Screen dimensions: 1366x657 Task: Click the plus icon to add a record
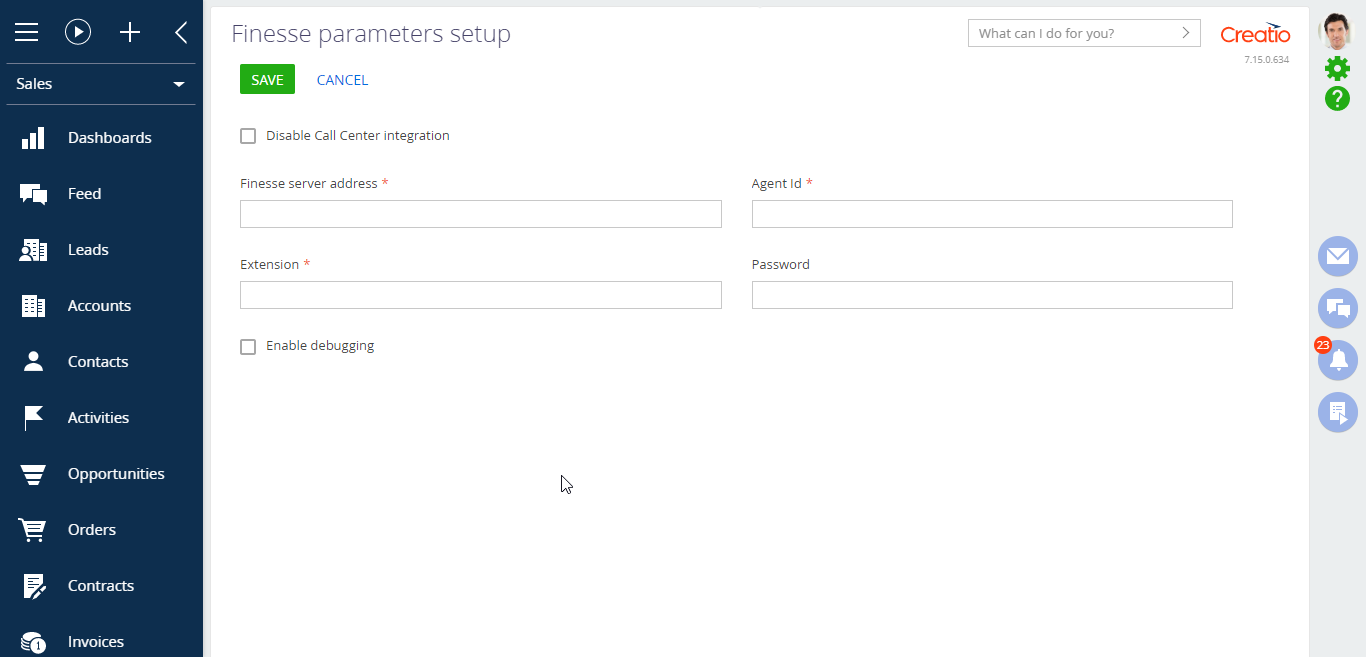[x=129, y=31]
